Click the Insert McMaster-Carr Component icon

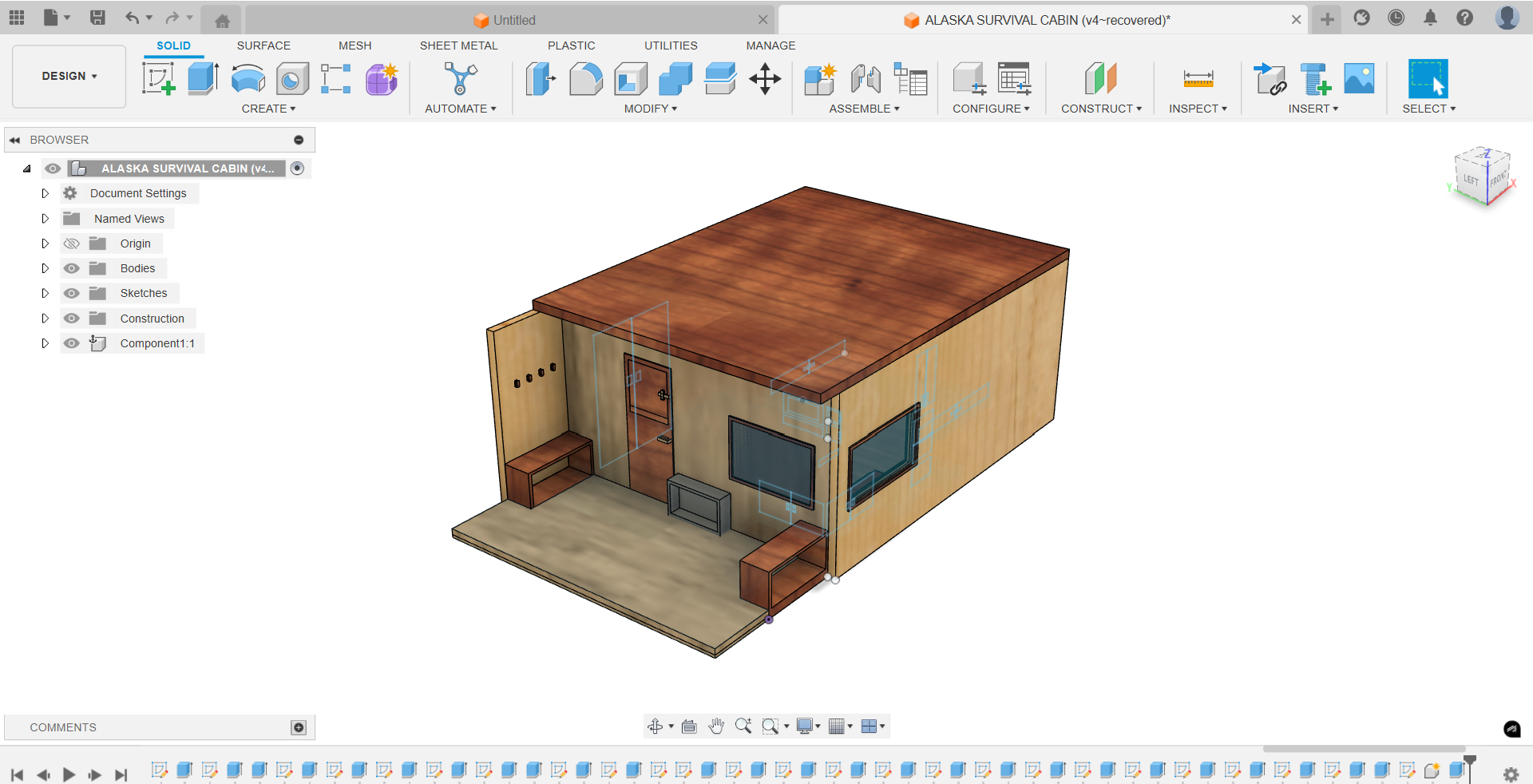coord(1314,79)
